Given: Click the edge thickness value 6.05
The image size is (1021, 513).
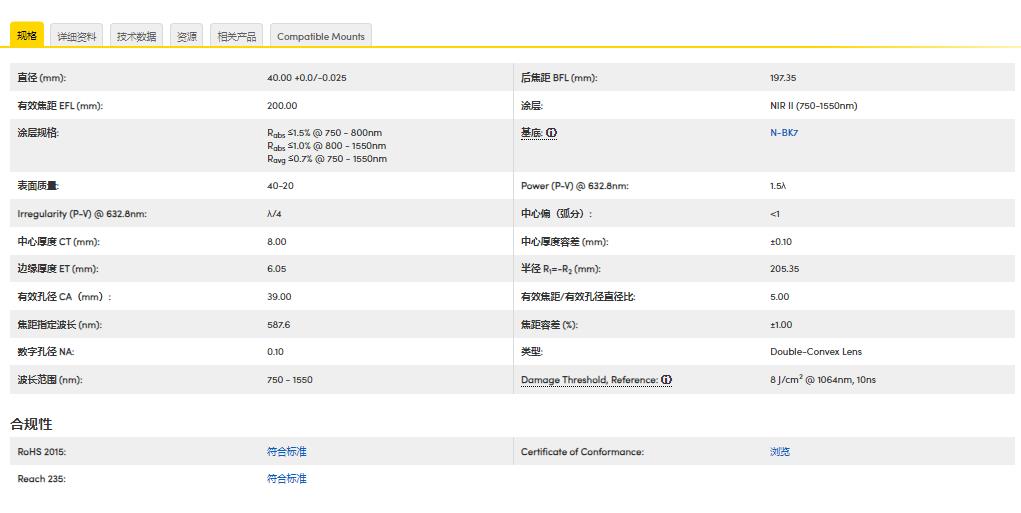Looking at the screenshot, I should coord(277,268).
